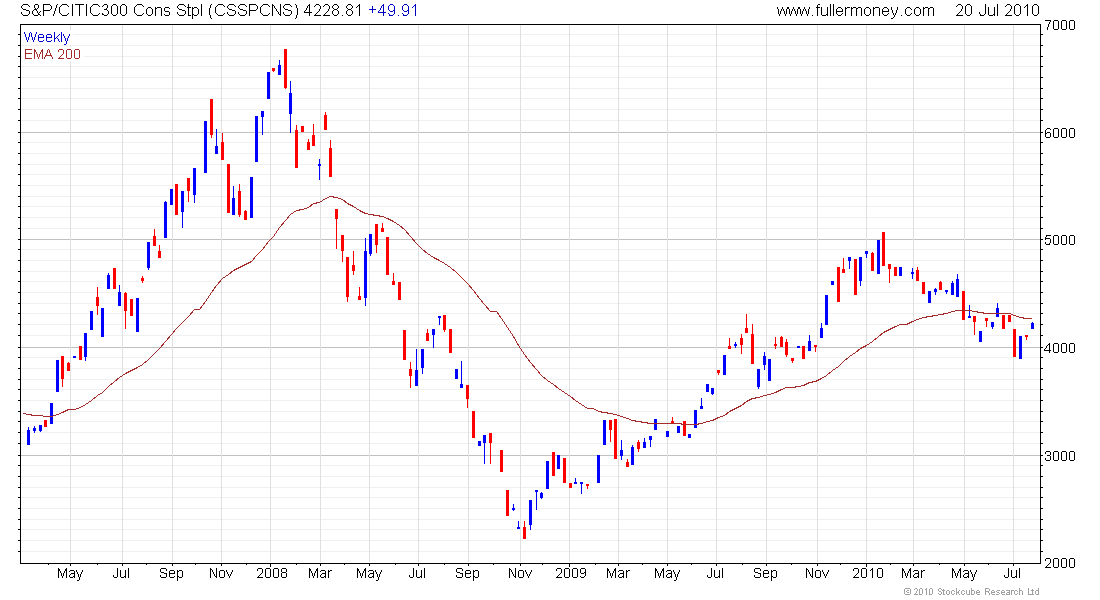Click the 6000 price axis label
This screenshot has height=600, width=1100.
pyautogui.click(x=1059, y=133)
